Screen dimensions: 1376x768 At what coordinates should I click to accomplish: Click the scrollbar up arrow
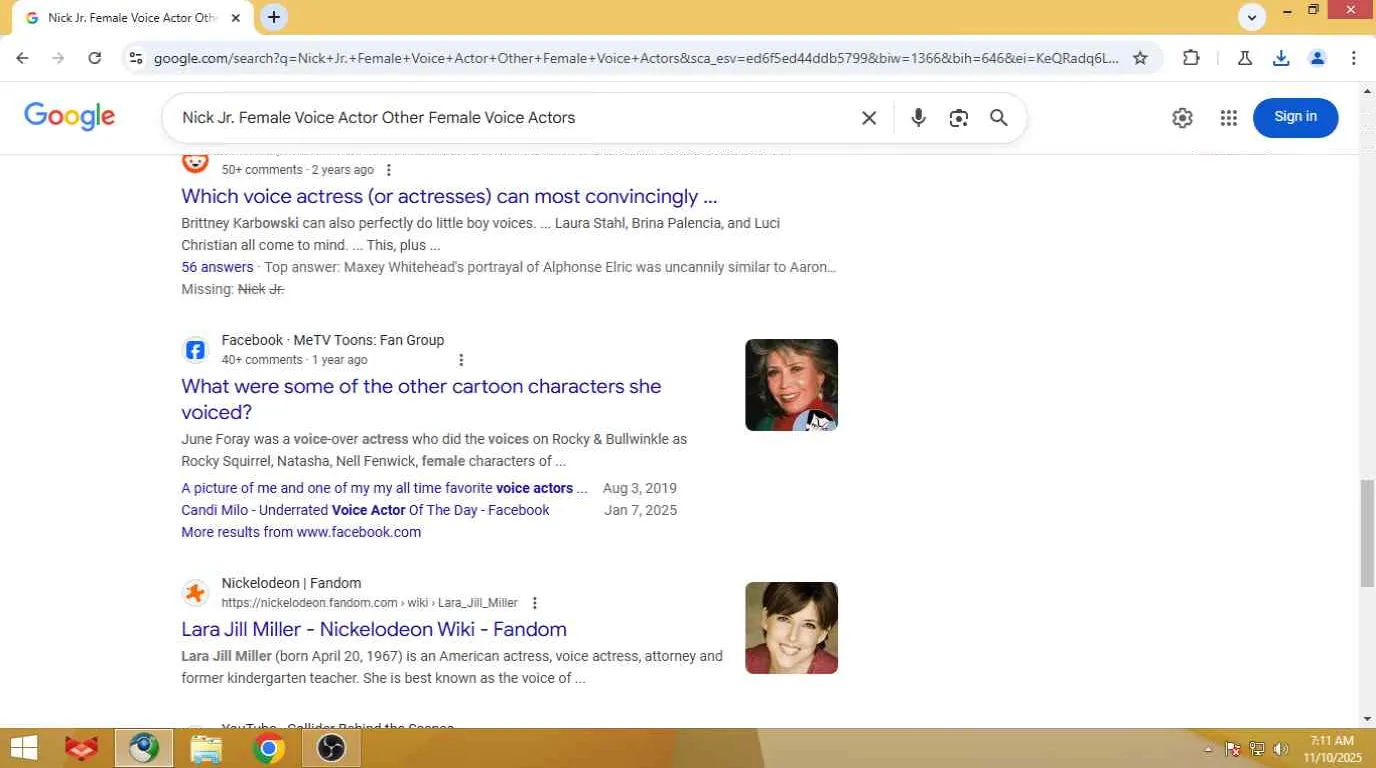(1367, 92)
